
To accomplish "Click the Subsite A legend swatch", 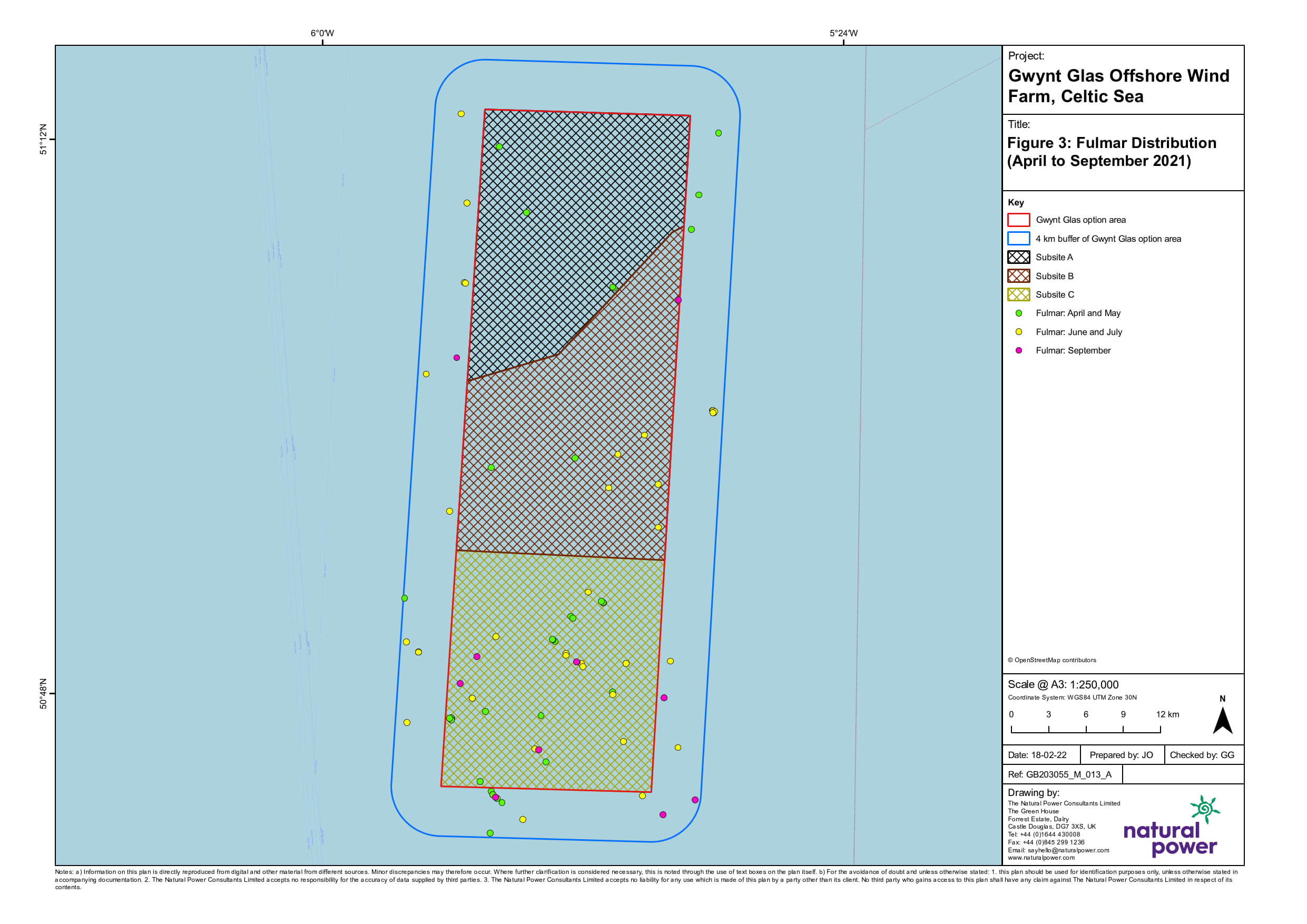I will pyautogui.click(x=1018, y=257).
